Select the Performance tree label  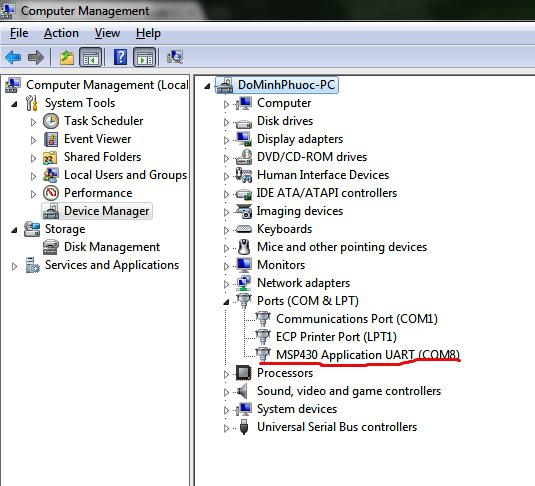(x=98, y=193)
